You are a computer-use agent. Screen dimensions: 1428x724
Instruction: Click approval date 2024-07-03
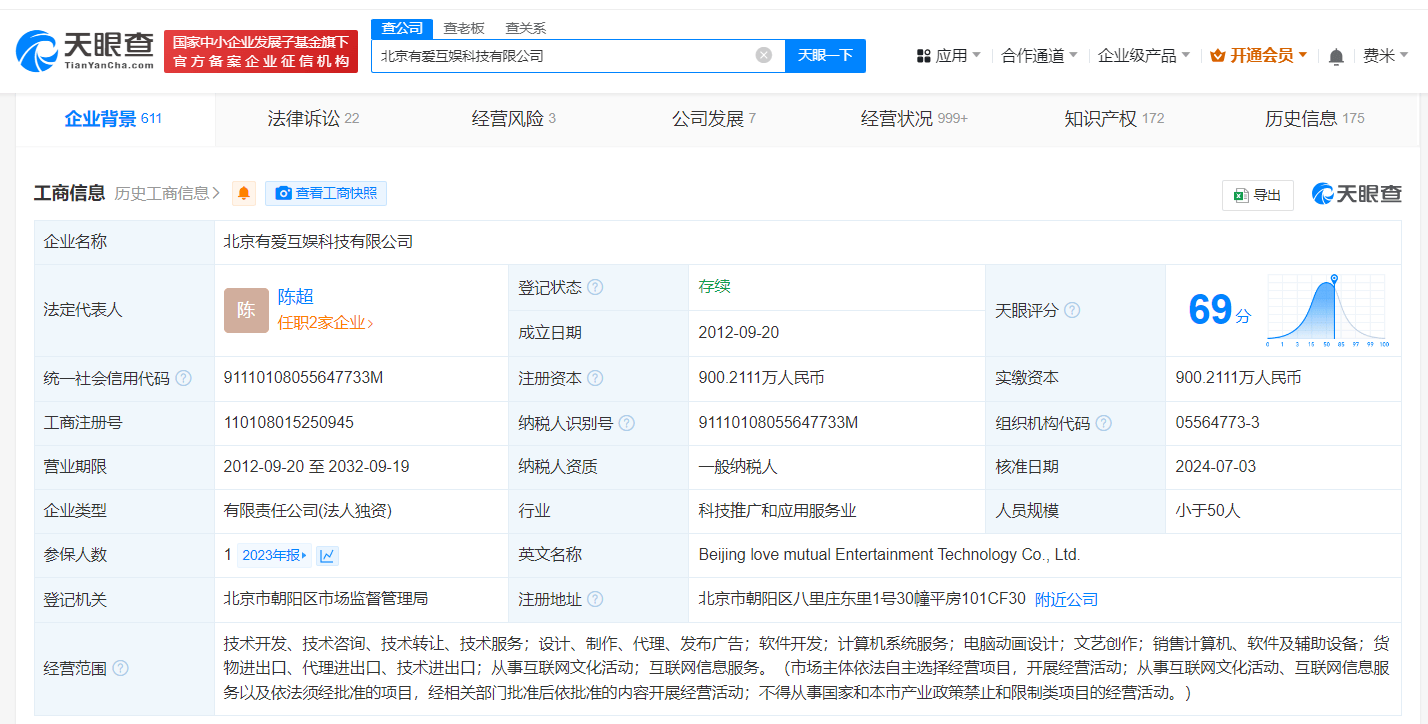[1216, 467]
